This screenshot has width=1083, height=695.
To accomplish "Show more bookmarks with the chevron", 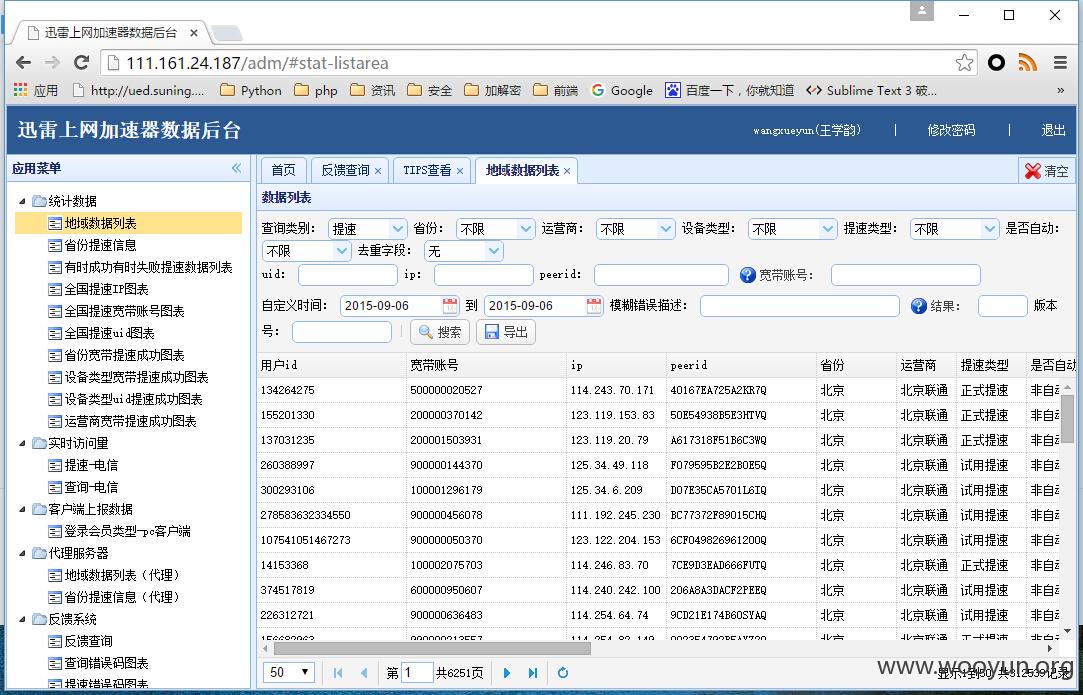I will click(1060, 91).
